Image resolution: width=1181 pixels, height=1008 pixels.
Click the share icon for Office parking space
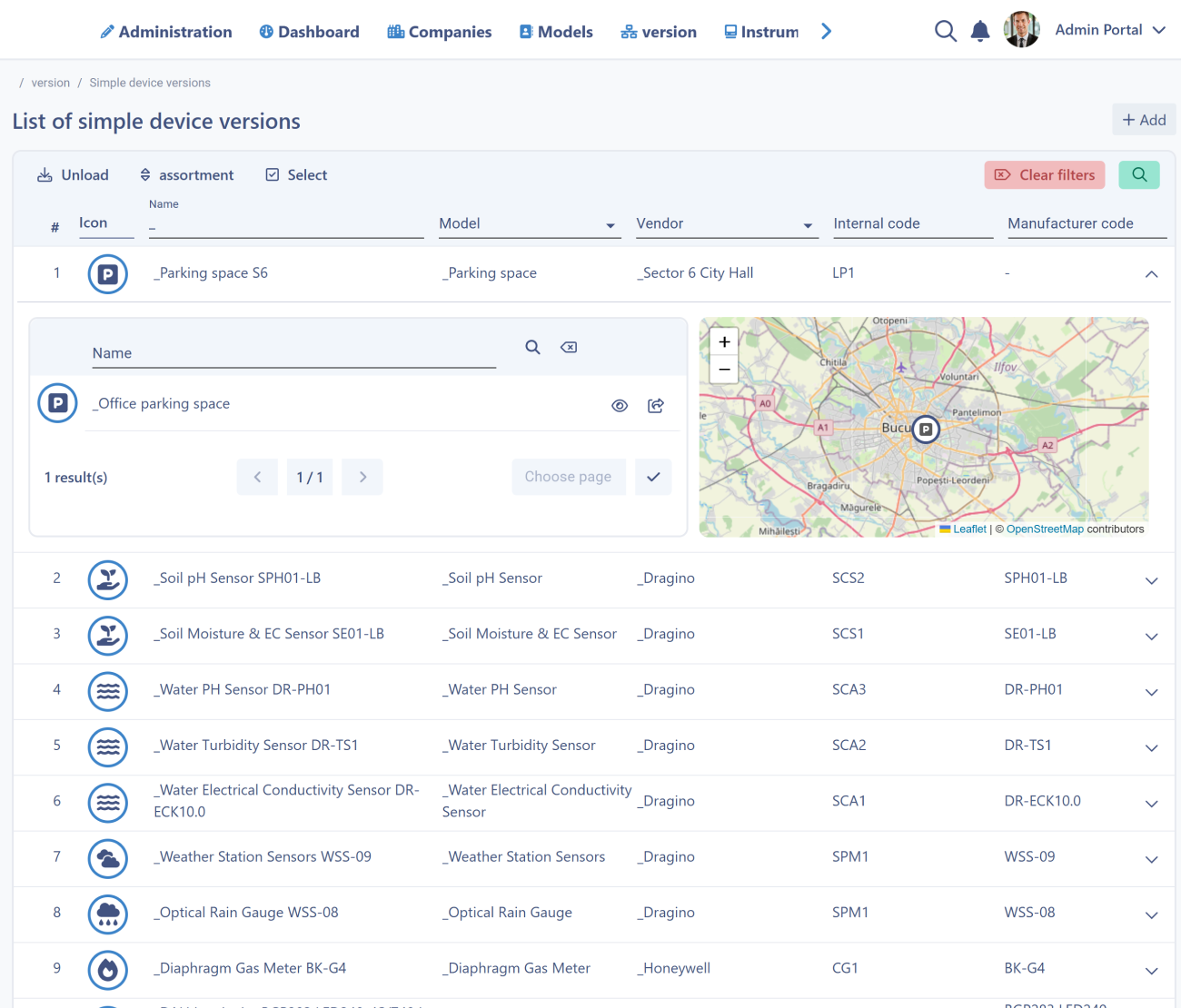[x=656, y=406]
